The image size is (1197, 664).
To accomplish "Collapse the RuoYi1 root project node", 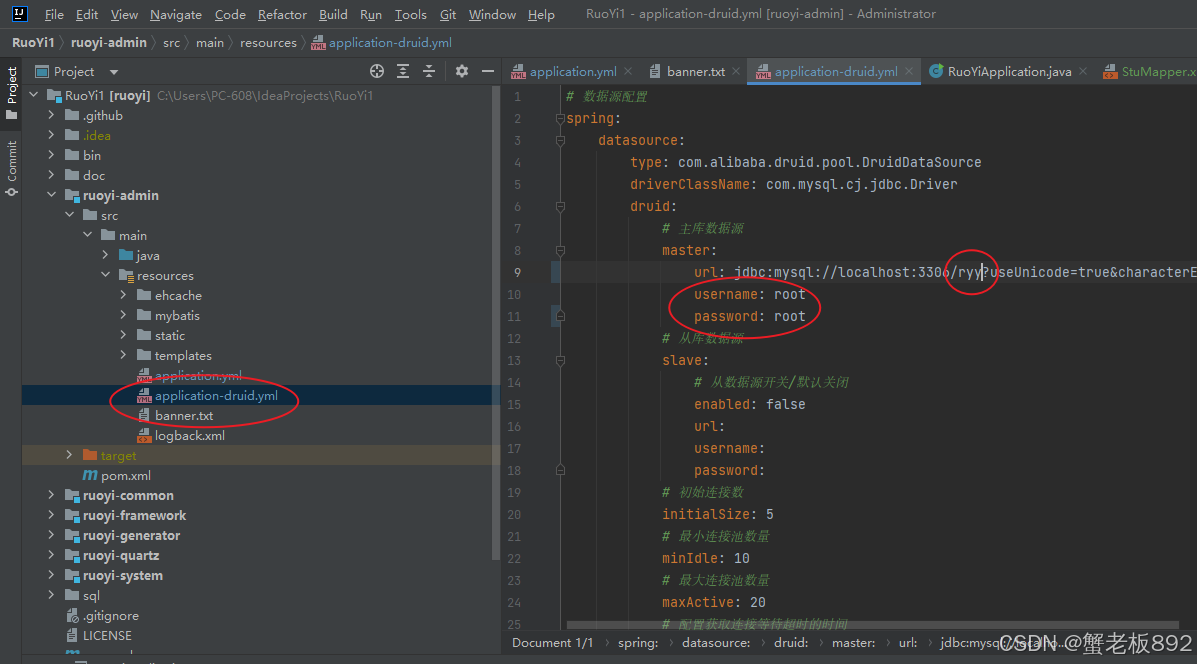I will [x=34, y=95].
